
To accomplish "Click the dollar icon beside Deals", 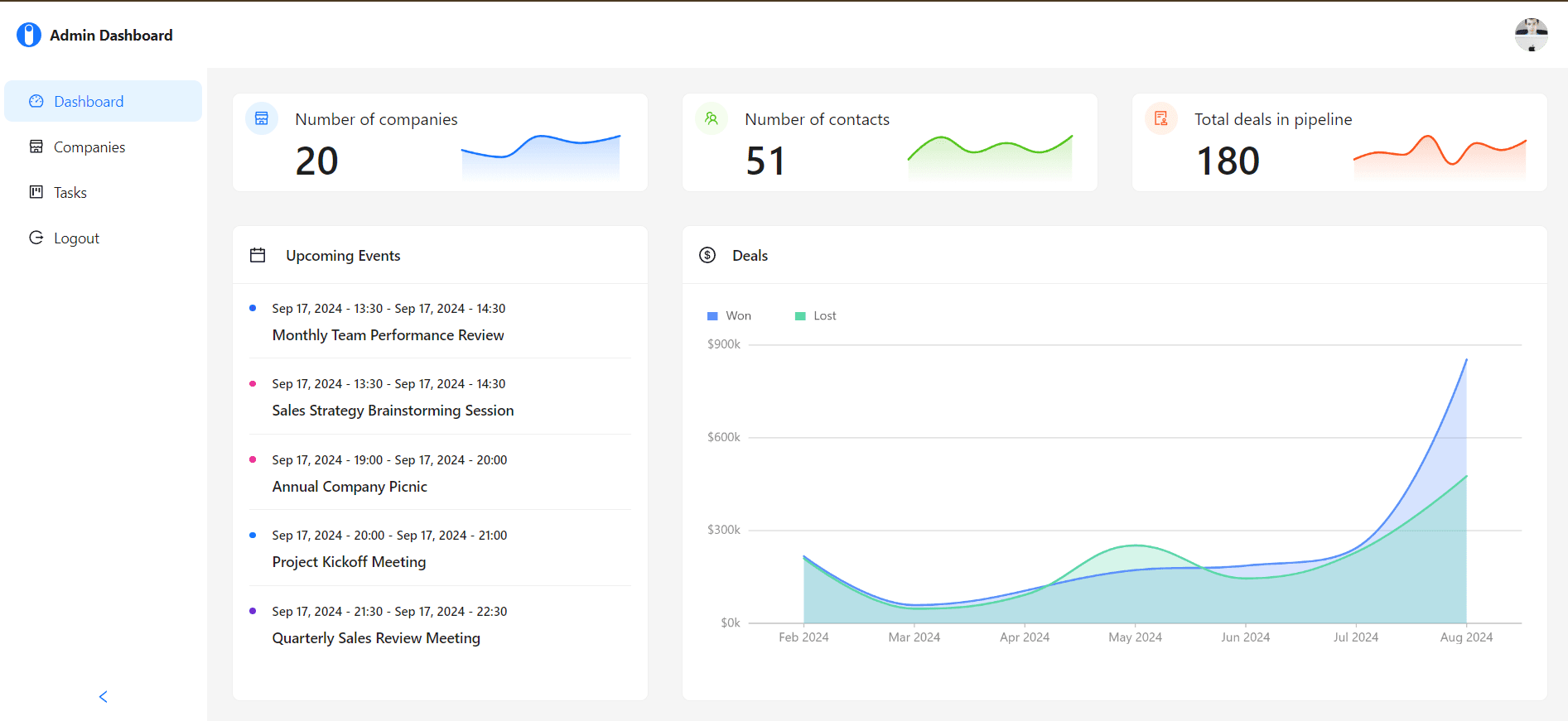I will coord(707,255).
